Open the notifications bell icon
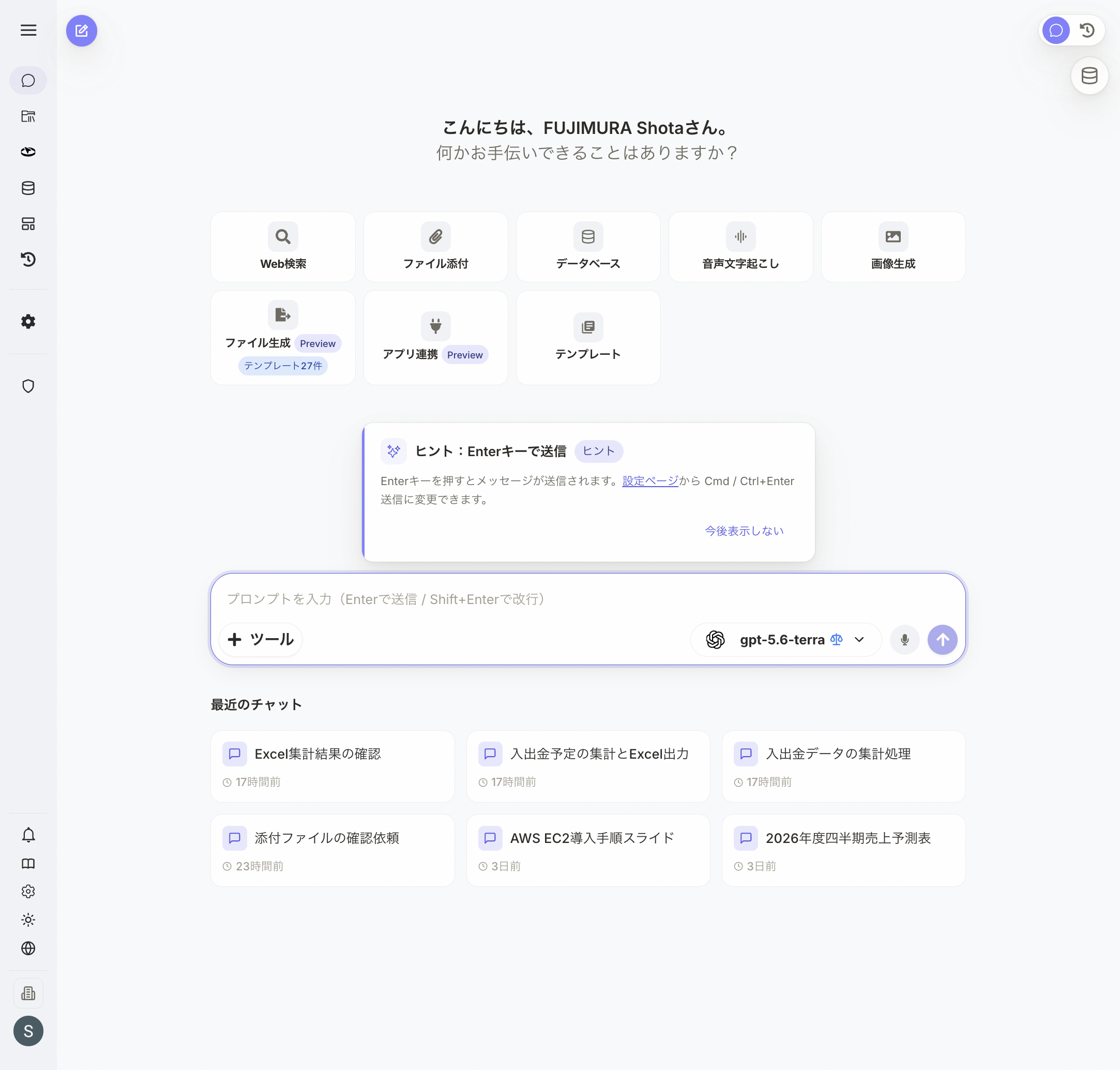Screen dimensions: 1120x1070 tap(28, 835)
